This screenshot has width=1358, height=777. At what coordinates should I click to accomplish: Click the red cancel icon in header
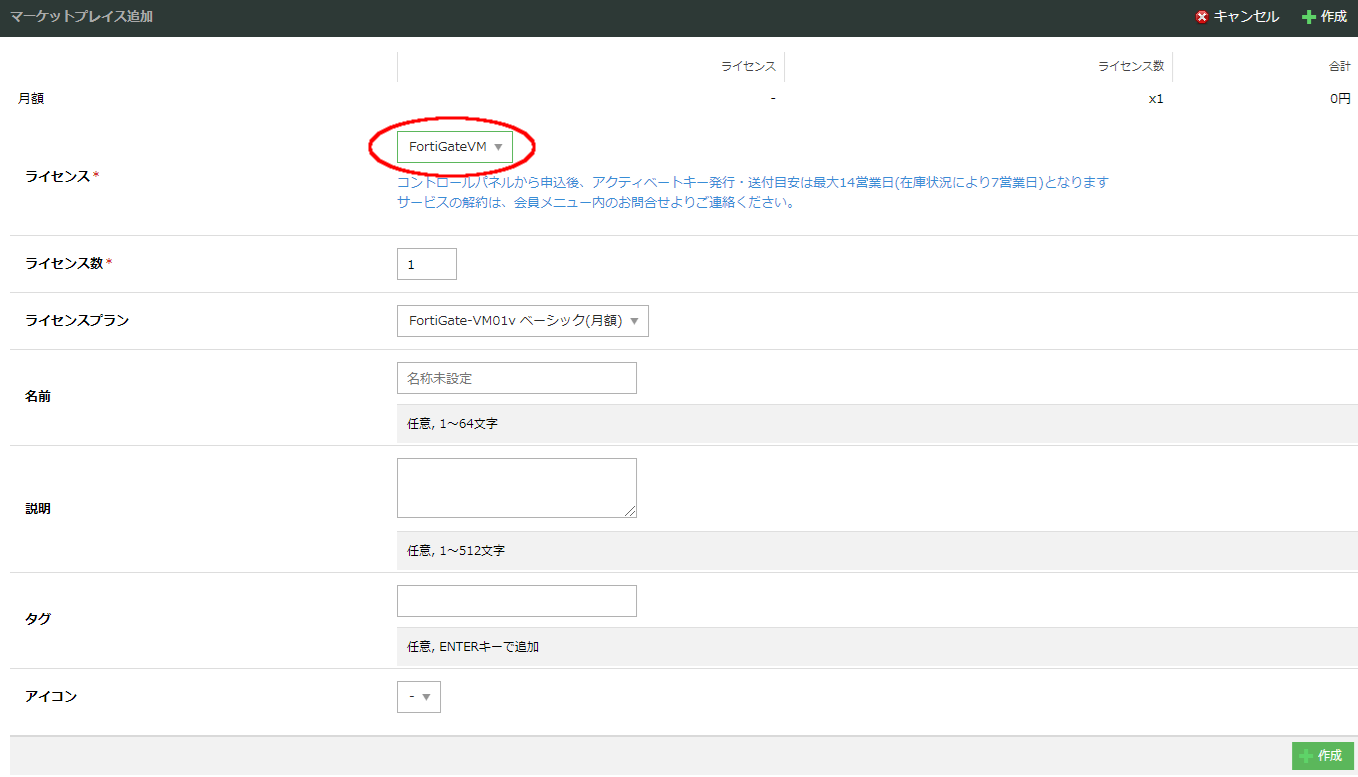click(x=1202, y=17)
